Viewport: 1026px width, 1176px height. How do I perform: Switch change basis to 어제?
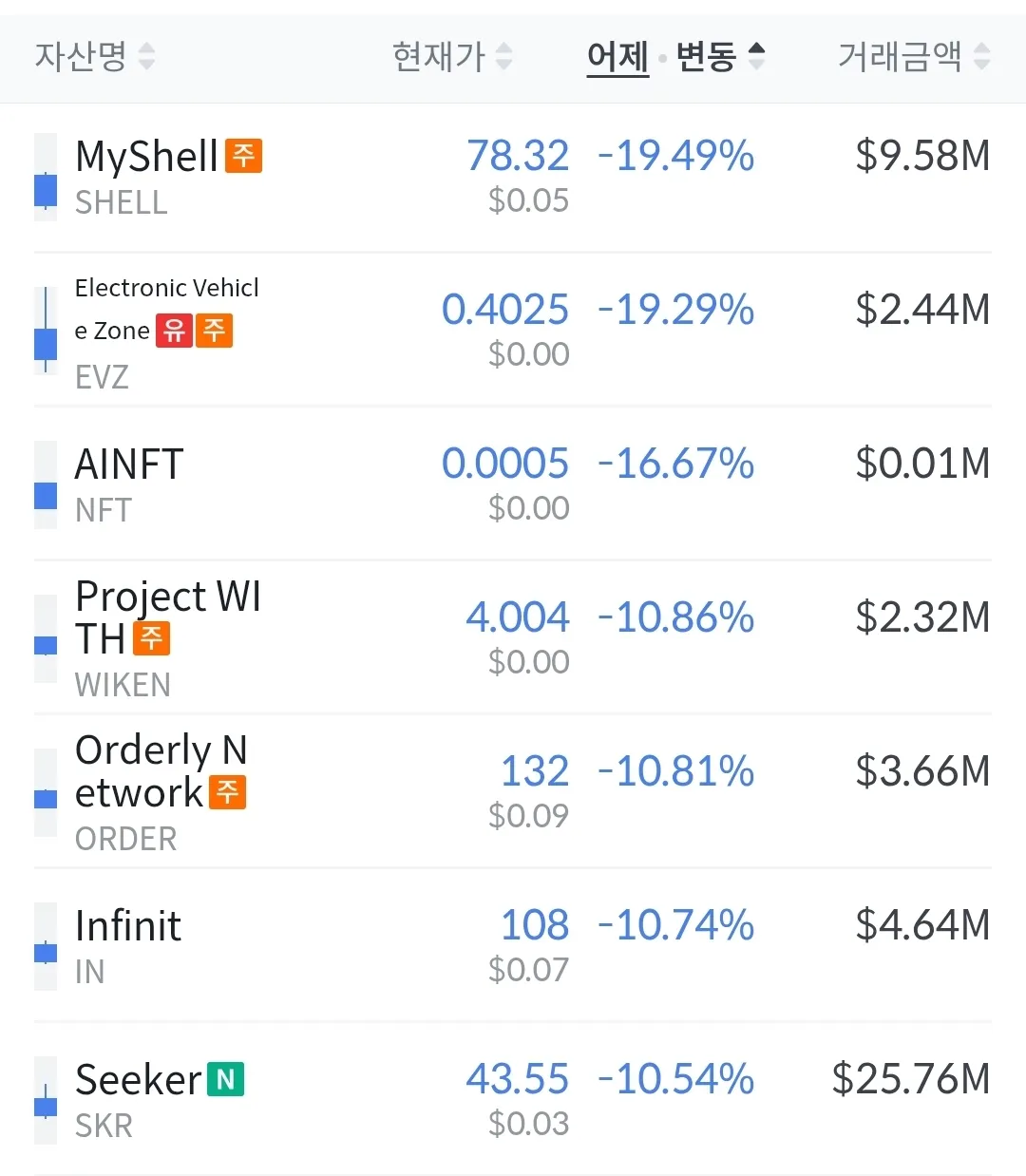pyautogui.click(x=617, y=57)
